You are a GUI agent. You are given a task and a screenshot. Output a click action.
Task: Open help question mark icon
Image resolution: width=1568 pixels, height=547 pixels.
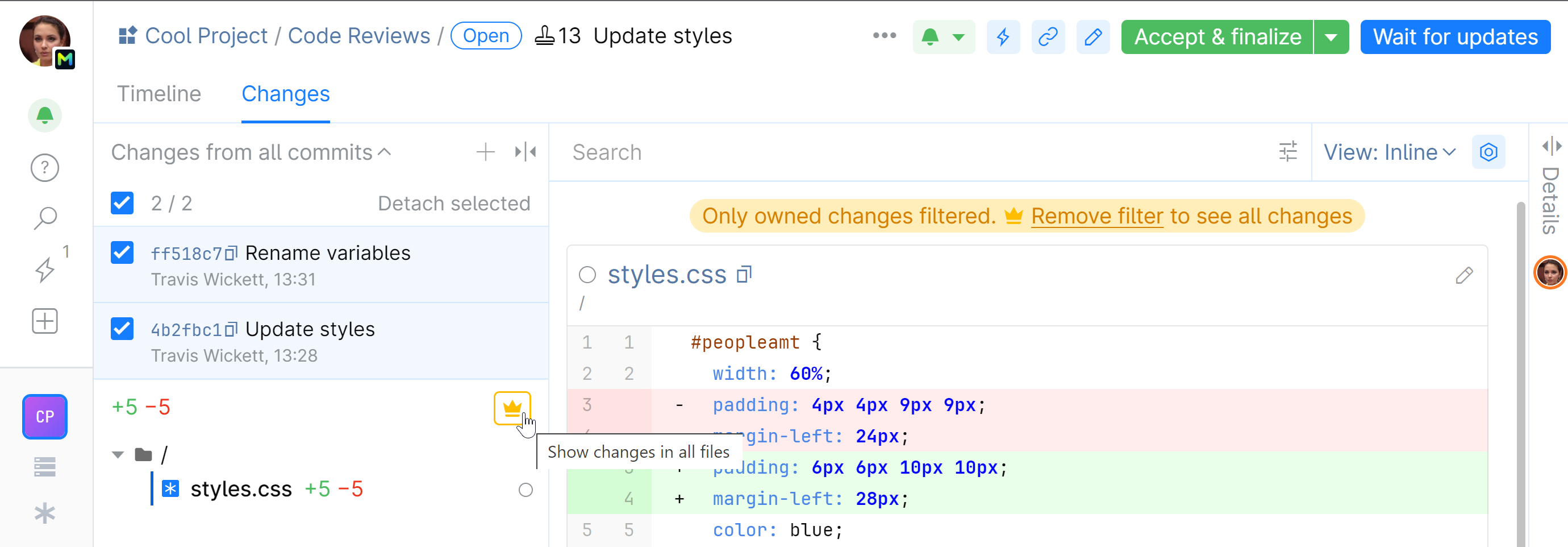point(45,168)
